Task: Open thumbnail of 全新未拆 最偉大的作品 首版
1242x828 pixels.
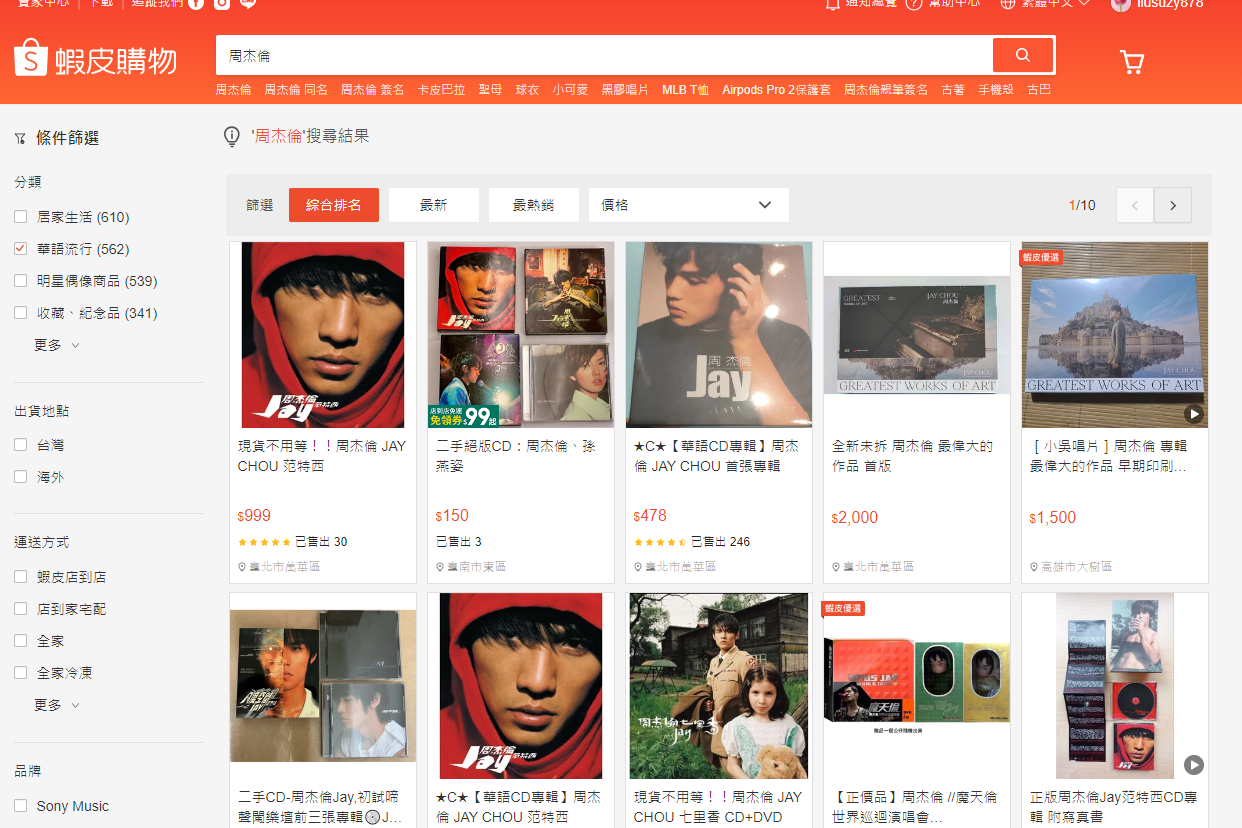Action: tap(917, 335)
